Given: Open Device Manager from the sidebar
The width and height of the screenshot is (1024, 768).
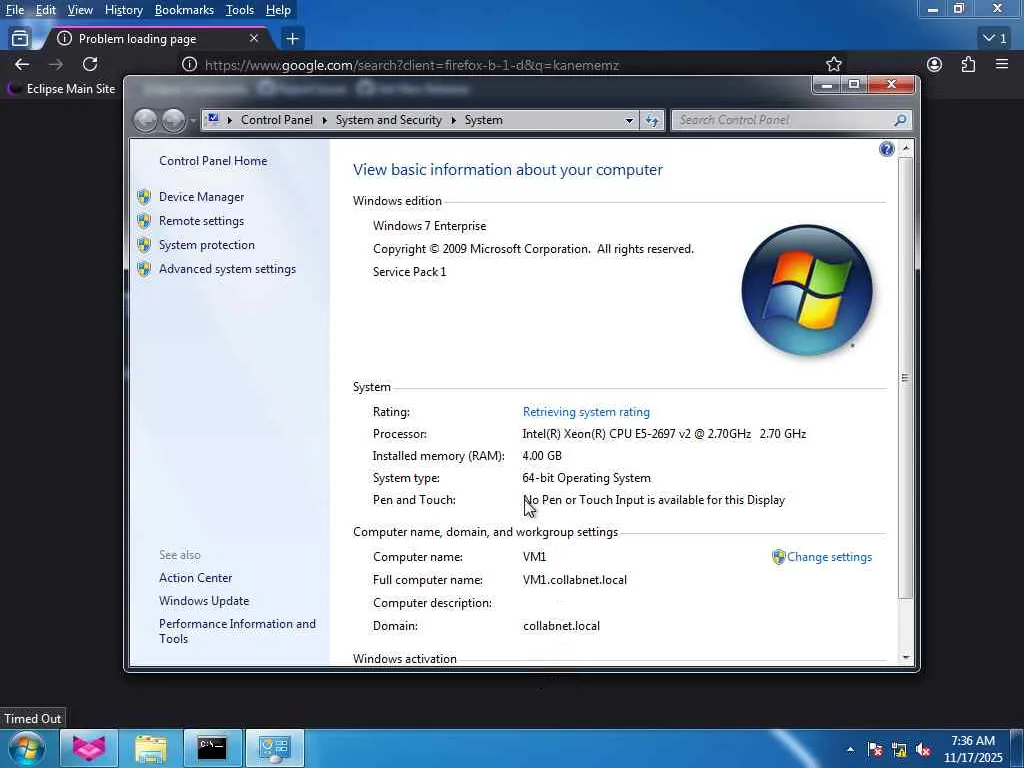Looking at the screenshot, I should [201, 197].
